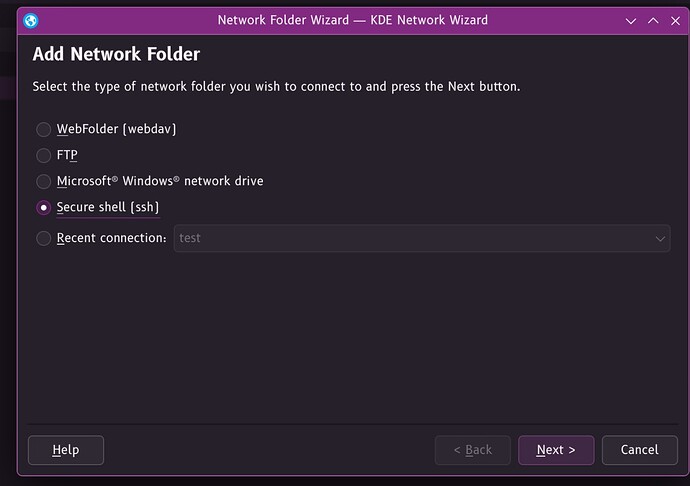Image resolution: width=690 pixels, height=486 pixels.
Task: Click the globe icon in the title bar
Action: pyautogui.click(x=31, y=20)
